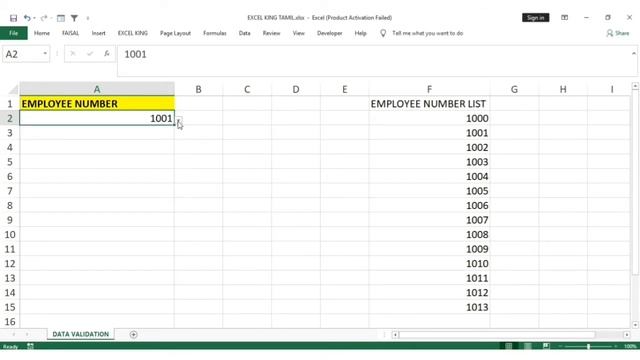Select the cell with value 1005
This screenshot has height=360, width=640.
(x=429, y=191)
